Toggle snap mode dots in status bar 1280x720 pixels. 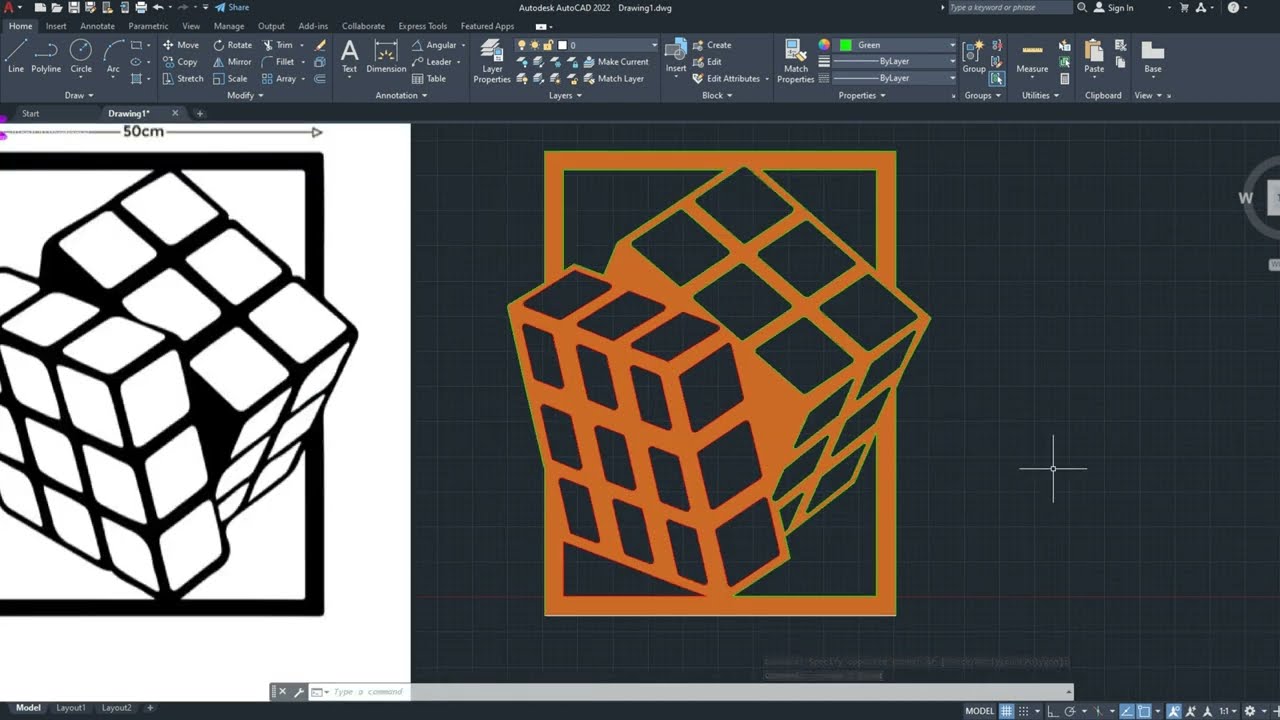1023,711
